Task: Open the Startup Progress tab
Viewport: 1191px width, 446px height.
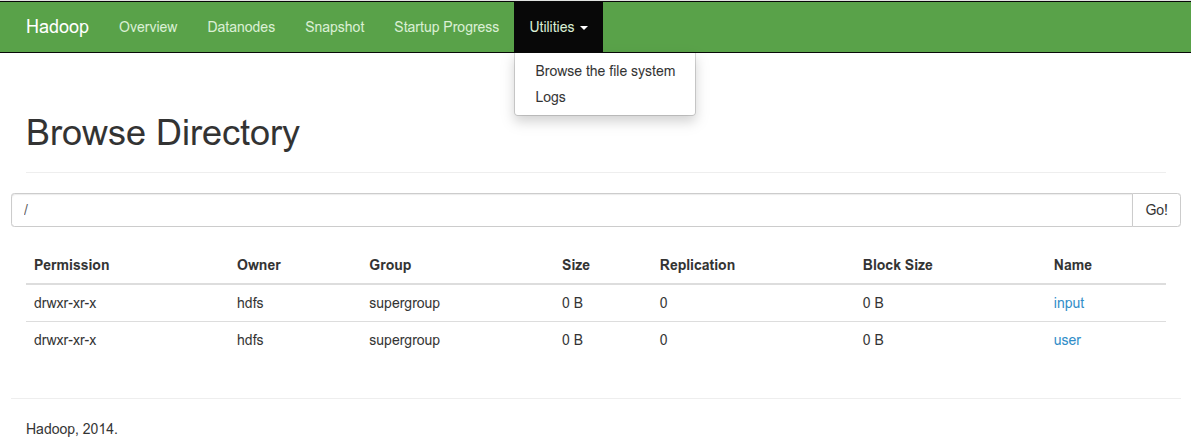Action: tap(446, 27)
